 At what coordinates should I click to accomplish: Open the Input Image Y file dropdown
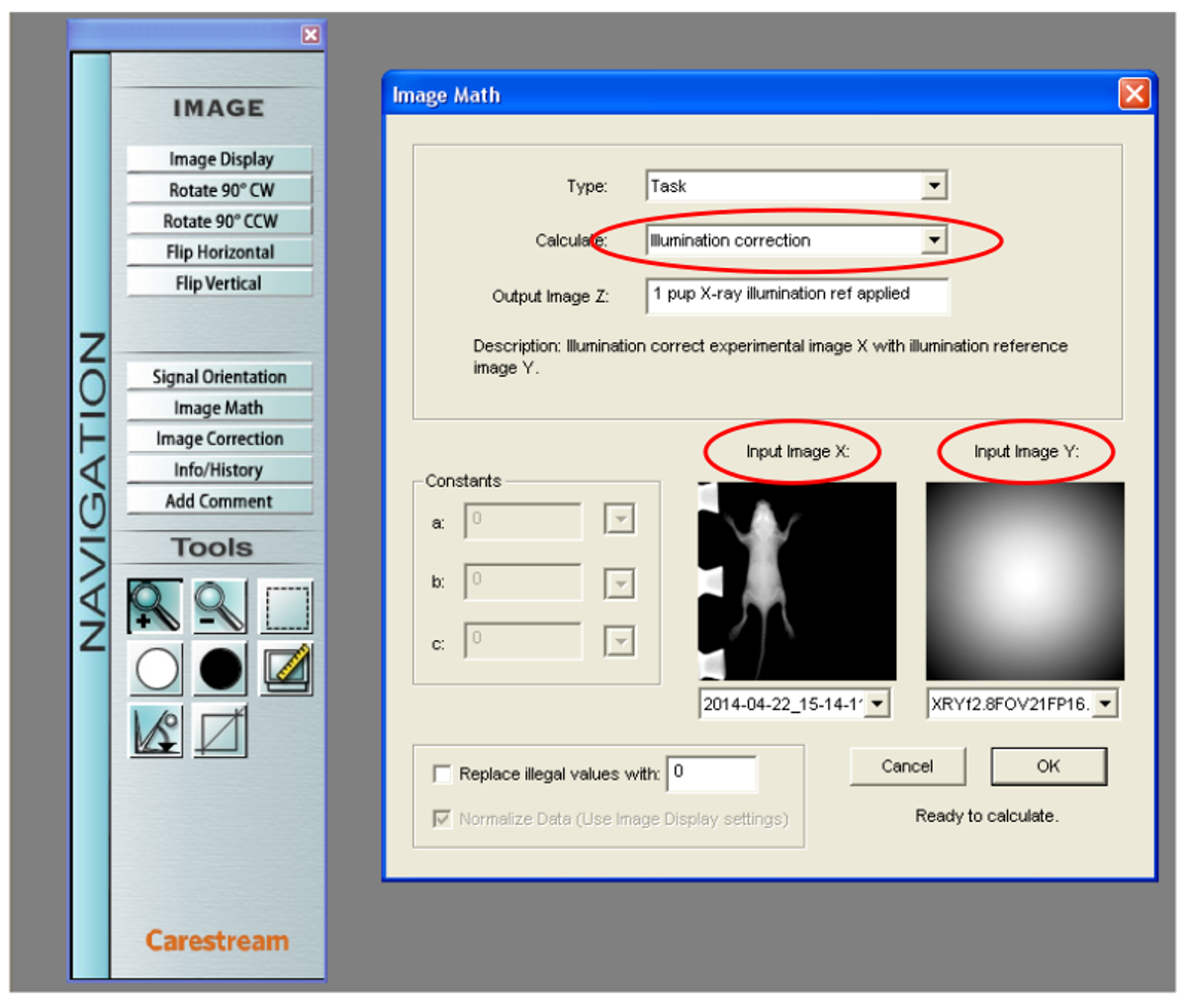click(x=1105, y=704)
